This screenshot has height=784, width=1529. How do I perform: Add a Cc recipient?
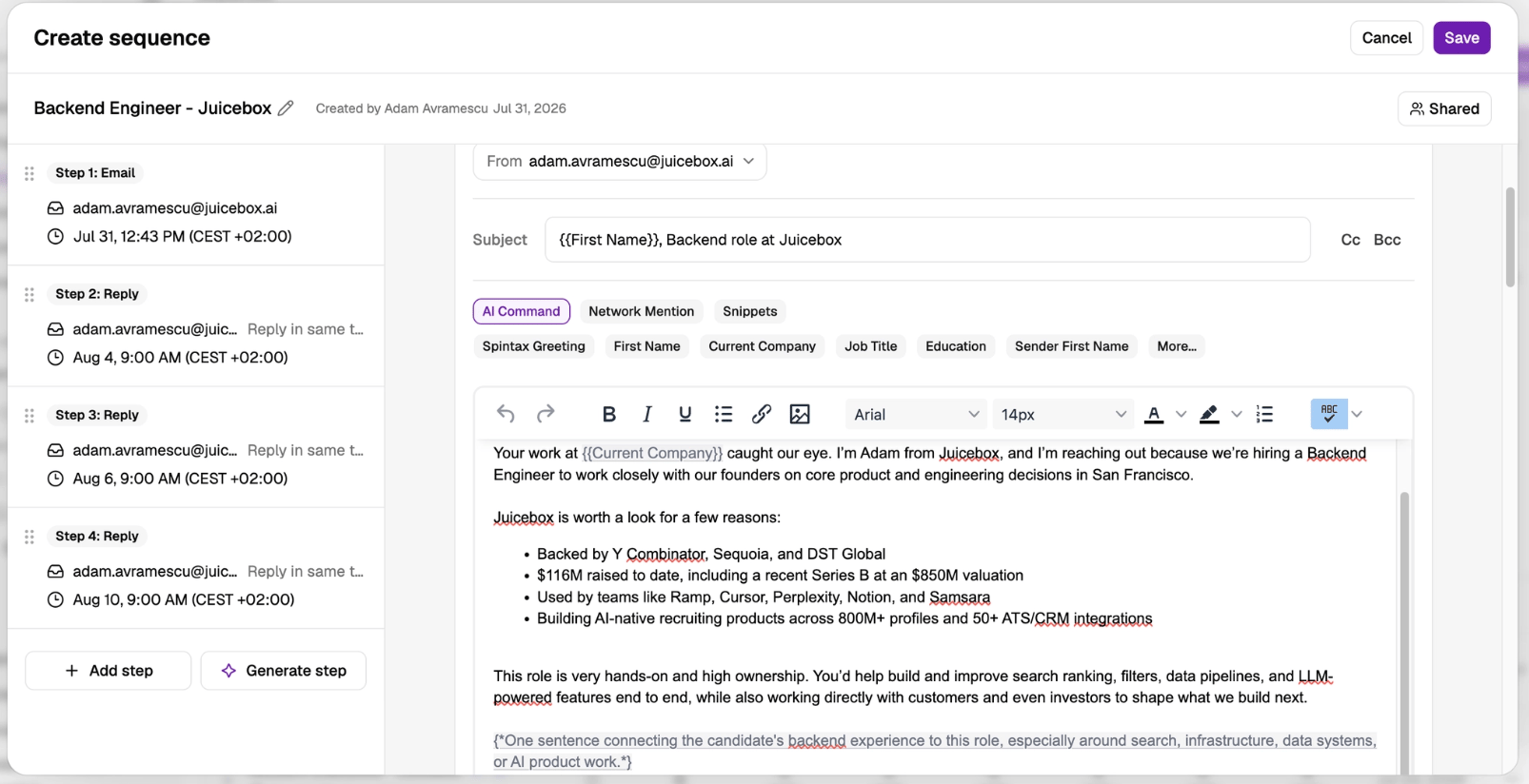point(1351,240)
